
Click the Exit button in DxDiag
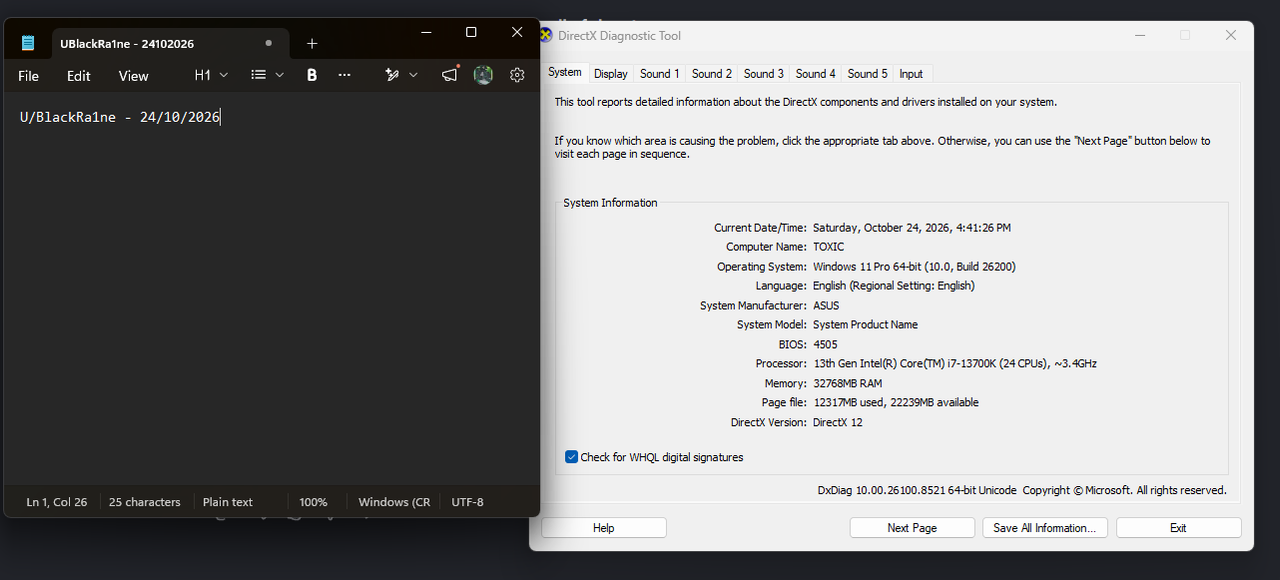(x=1179, y=528)
